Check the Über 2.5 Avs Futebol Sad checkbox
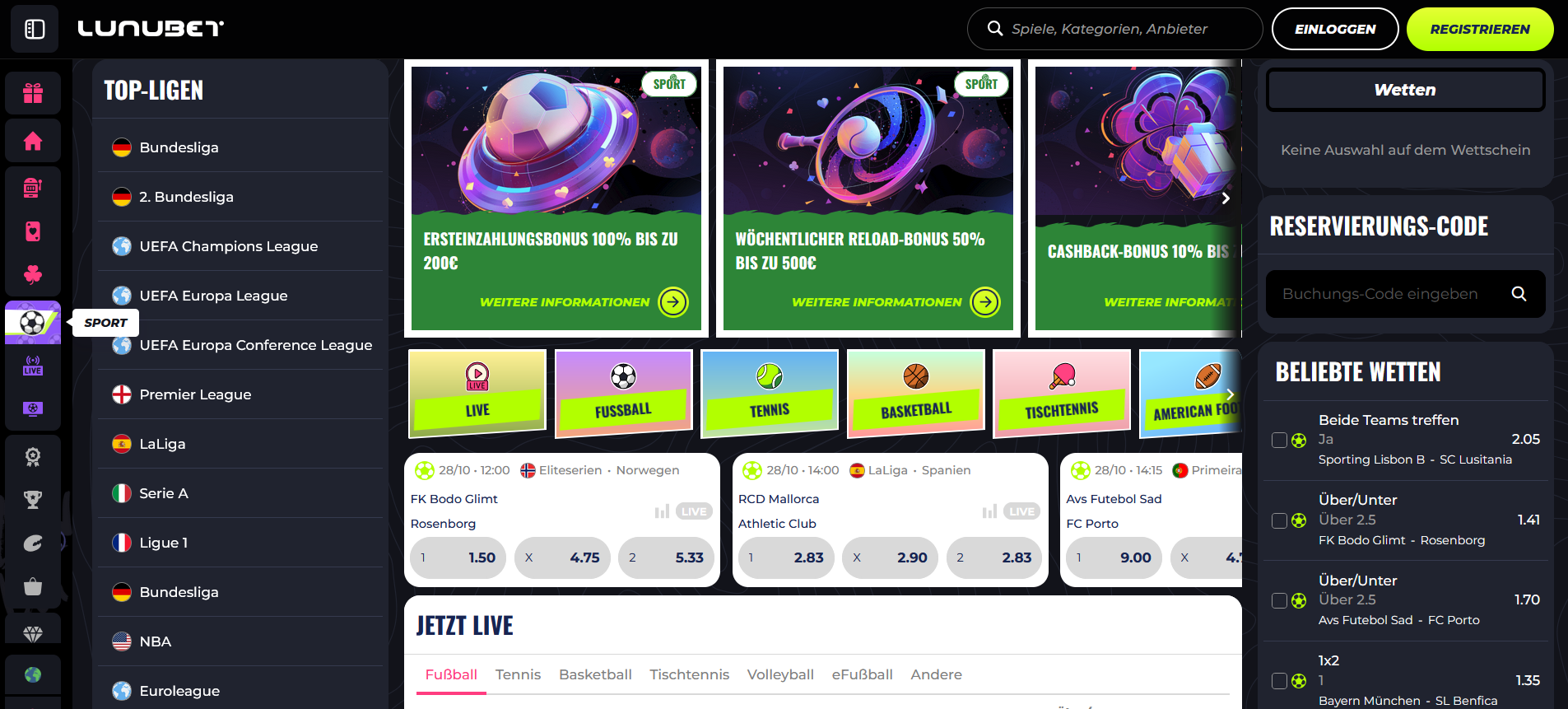 [x=1279, y=600]
